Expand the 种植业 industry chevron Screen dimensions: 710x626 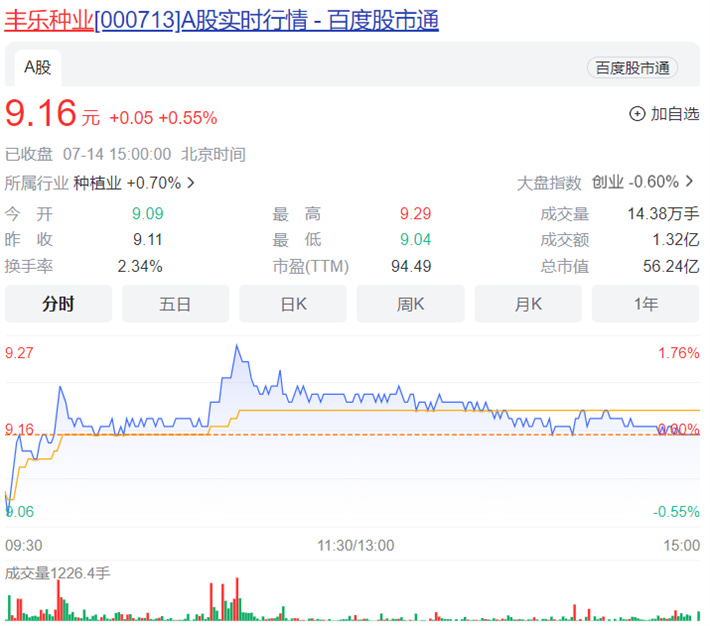pyautogui.click(x=191, y=183)
